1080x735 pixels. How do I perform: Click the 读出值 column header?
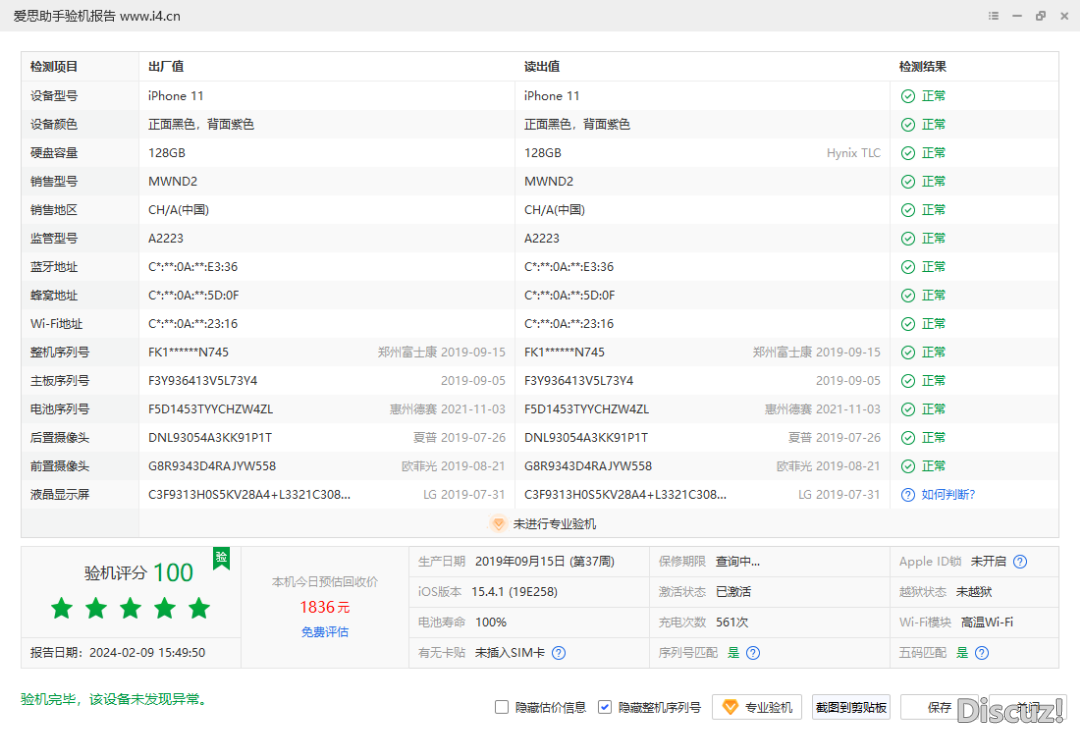(x=542, y=67)
